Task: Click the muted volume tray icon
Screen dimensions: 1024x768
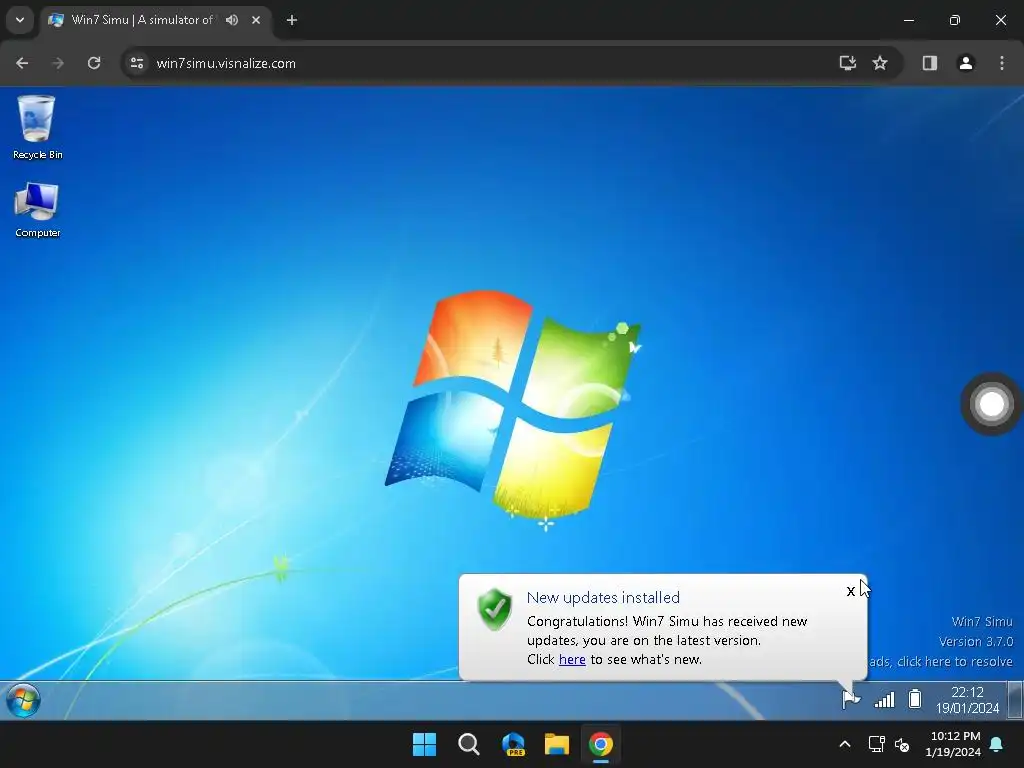Action: 902,744
